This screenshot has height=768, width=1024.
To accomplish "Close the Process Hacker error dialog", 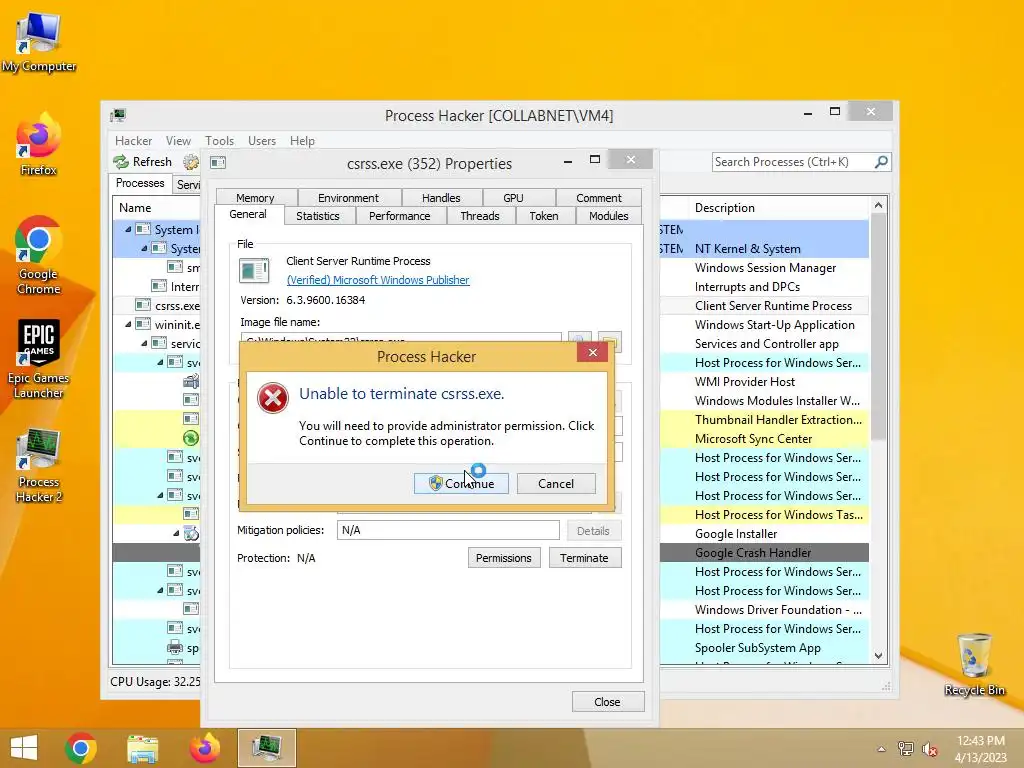I will point(592,353).
